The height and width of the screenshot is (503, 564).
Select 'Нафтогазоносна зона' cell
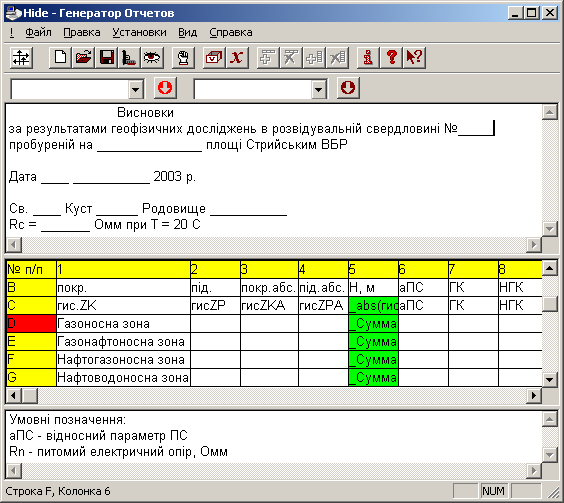pos(123,359)
